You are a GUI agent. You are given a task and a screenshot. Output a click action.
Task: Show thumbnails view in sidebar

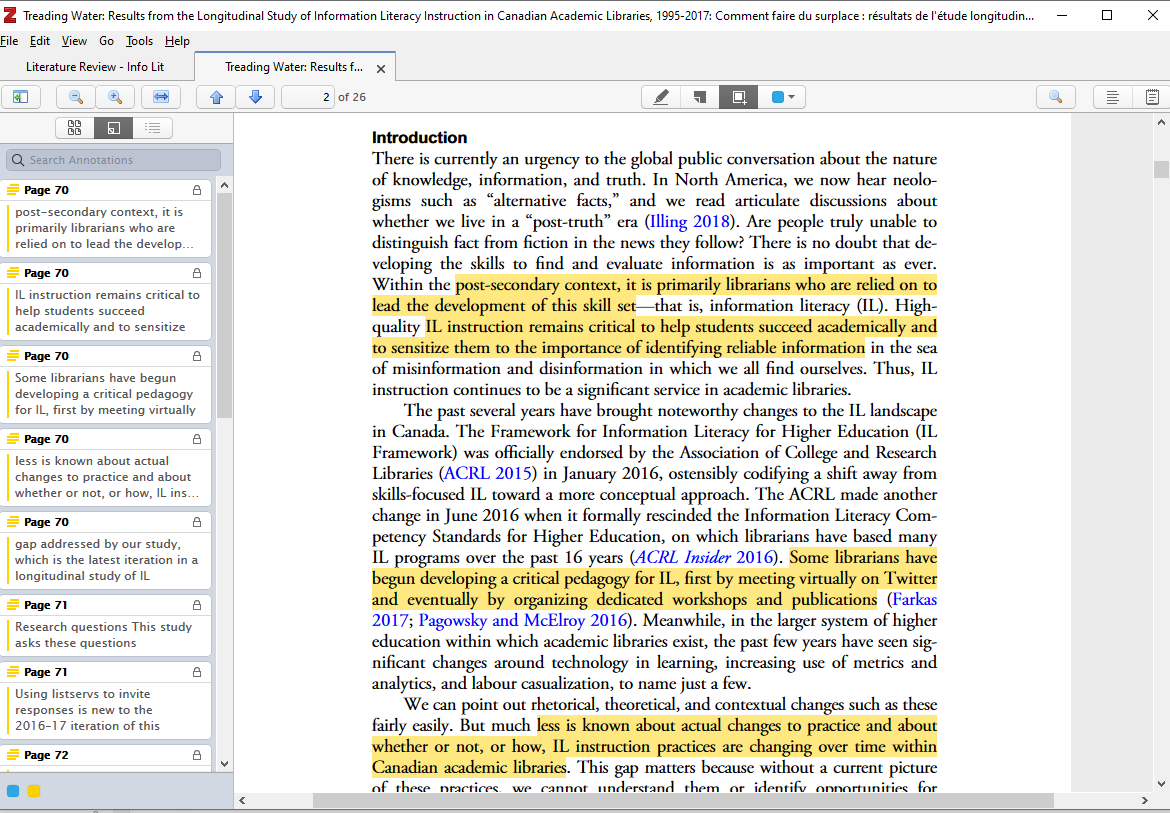pos(75,128)
